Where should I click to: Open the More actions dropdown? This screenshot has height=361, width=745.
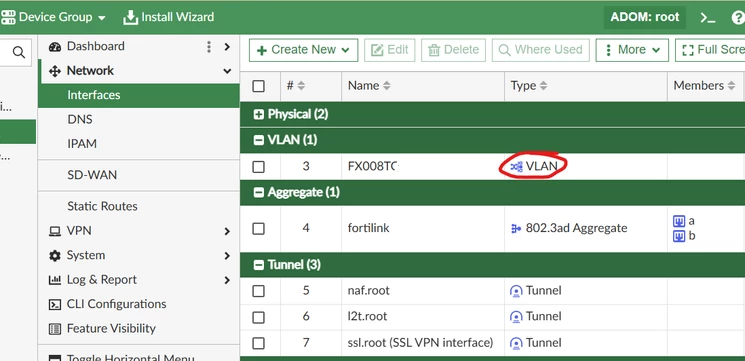point(632,50)
